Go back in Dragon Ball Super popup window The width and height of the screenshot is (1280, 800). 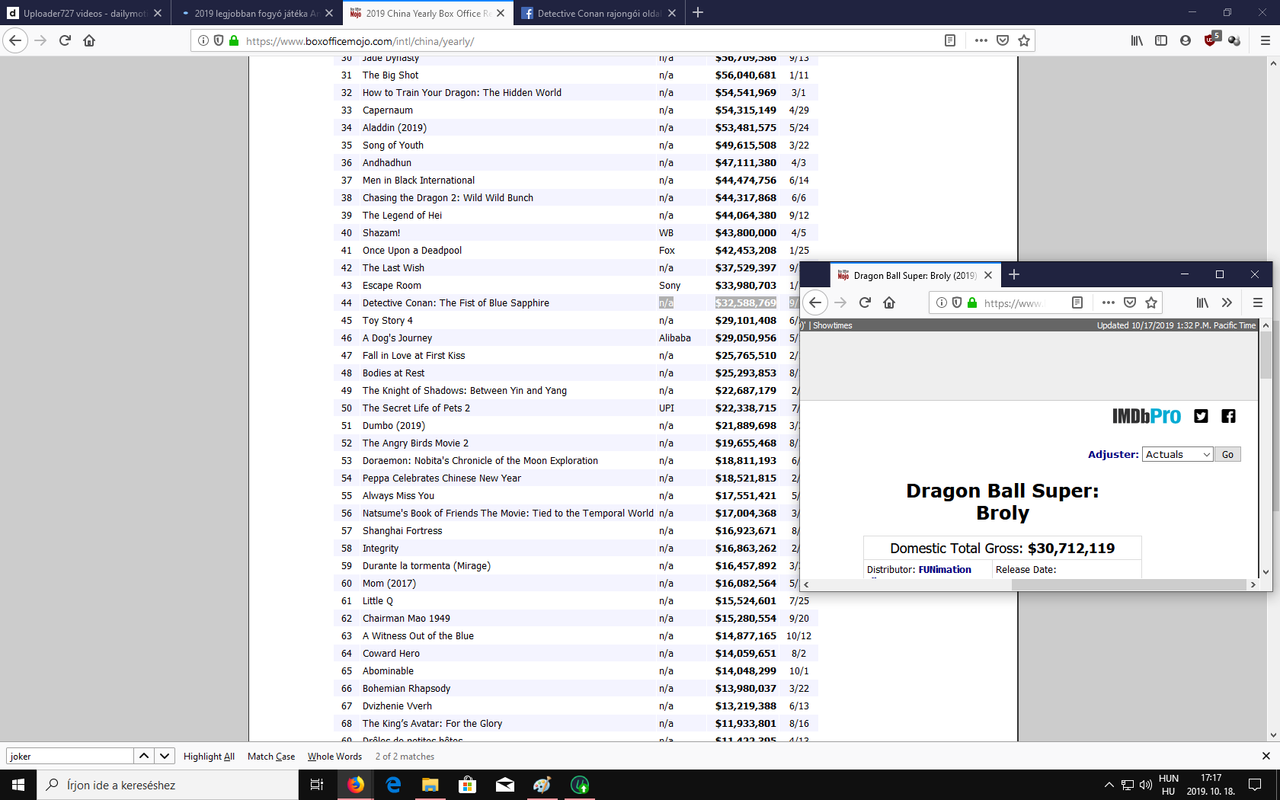point(816,302)
